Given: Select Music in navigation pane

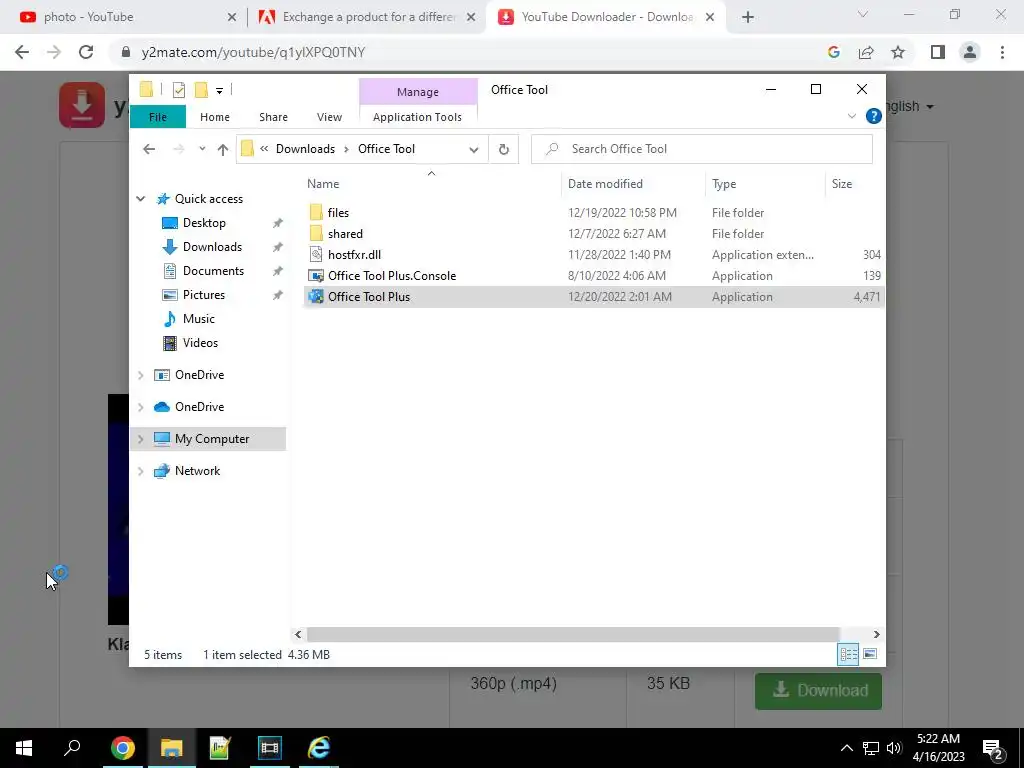Looking at the screenshot, I should point(199,319).
